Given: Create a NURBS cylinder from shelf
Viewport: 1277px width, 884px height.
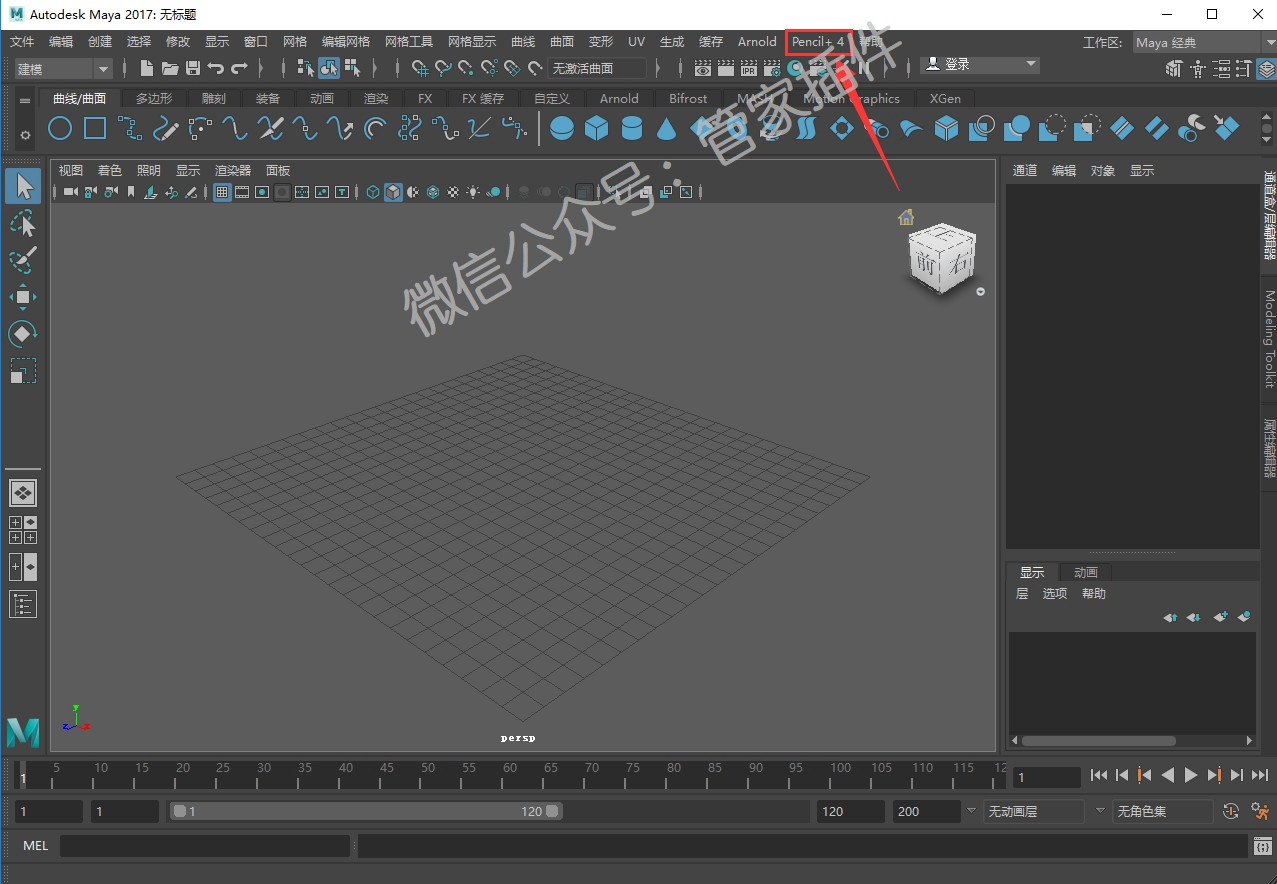Looking at the screenshot, I should [x=632, y=128].
